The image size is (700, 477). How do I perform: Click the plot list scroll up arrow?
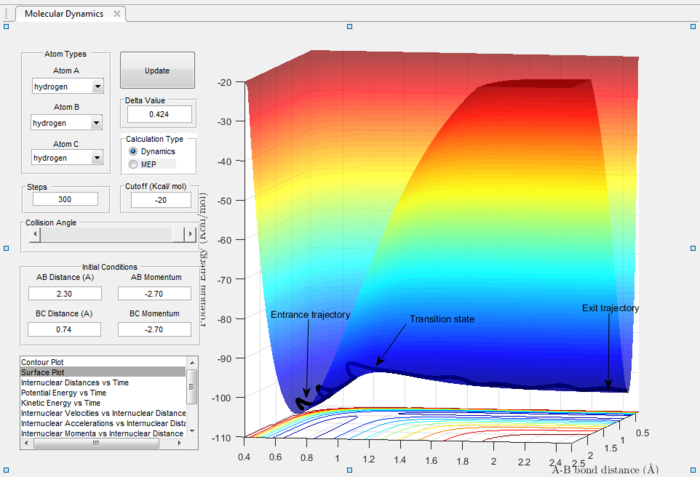(192, 363)
